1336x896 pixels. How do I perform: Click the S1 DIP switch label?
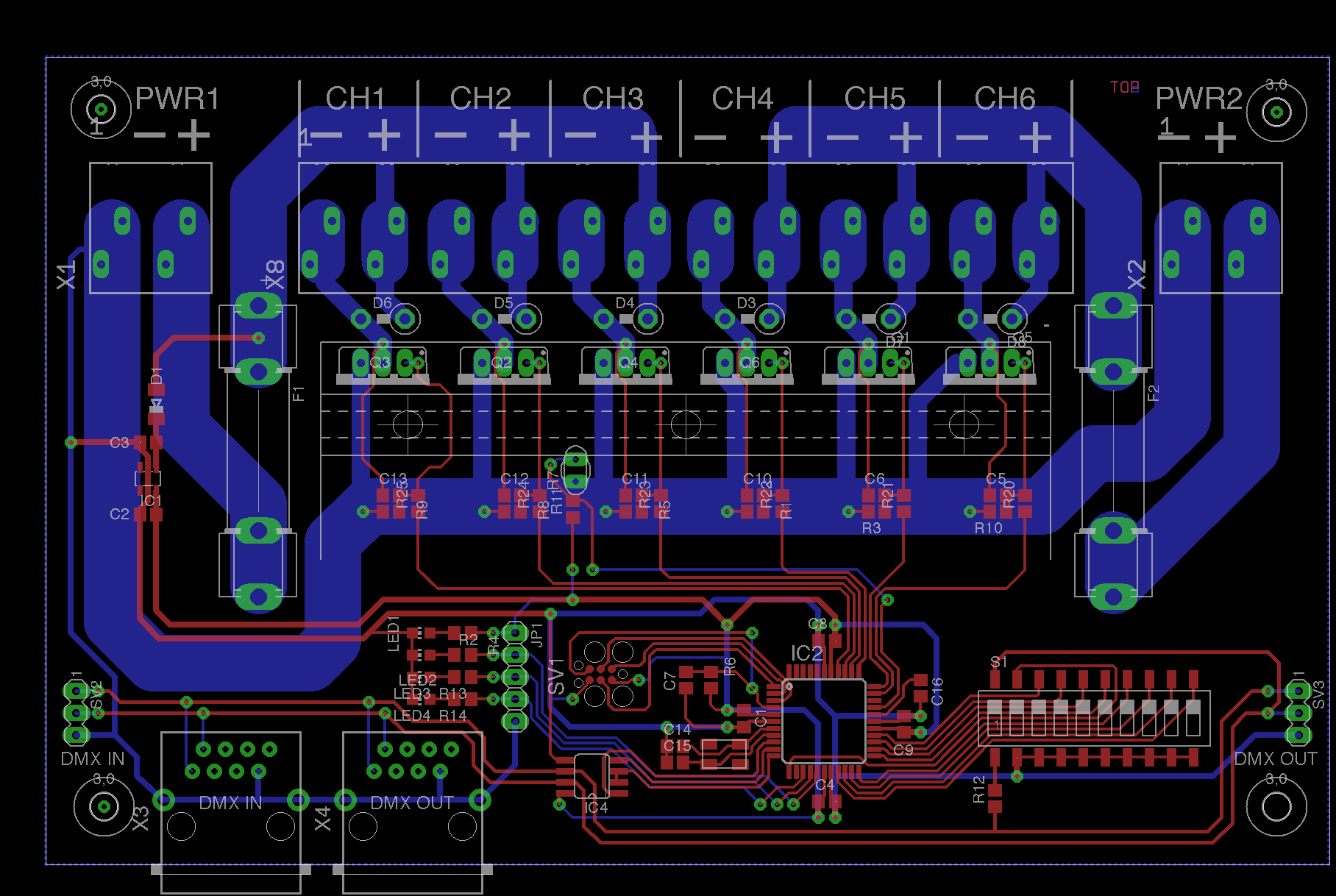click(x=998, y=662)
